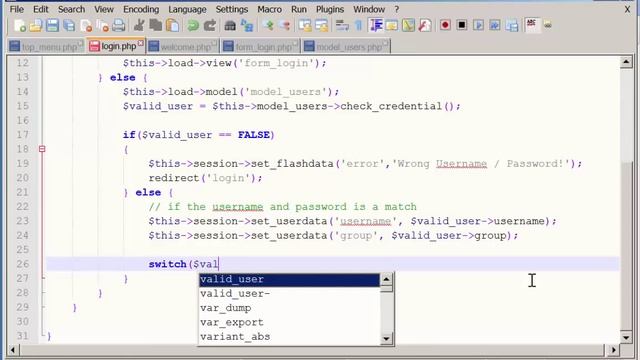Switch to the form_login.php tab
Viewport: 640px width, 360px height.
[x=260, y=47]
